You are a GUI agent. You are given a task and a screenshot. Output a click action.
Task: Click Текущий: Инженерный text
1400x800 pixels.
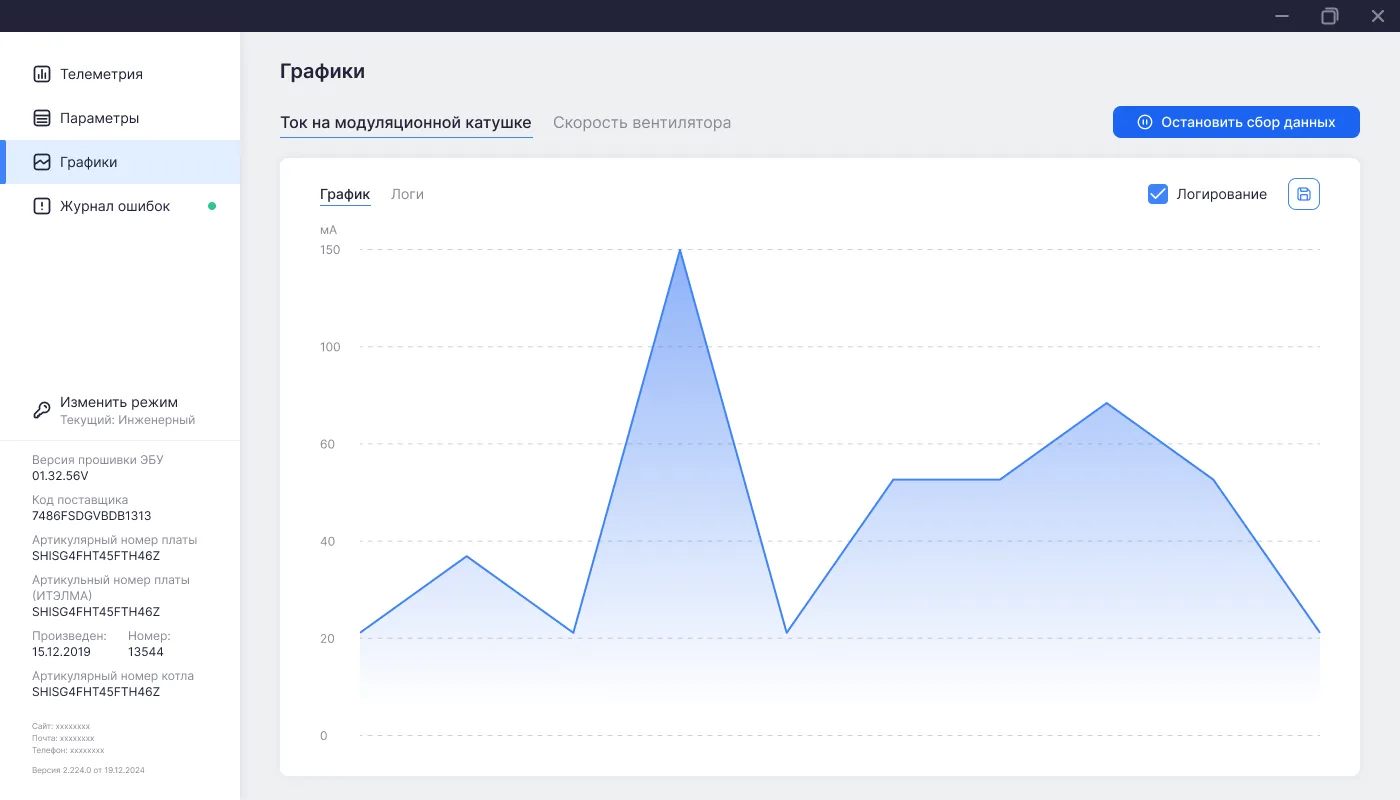[127, 421]
